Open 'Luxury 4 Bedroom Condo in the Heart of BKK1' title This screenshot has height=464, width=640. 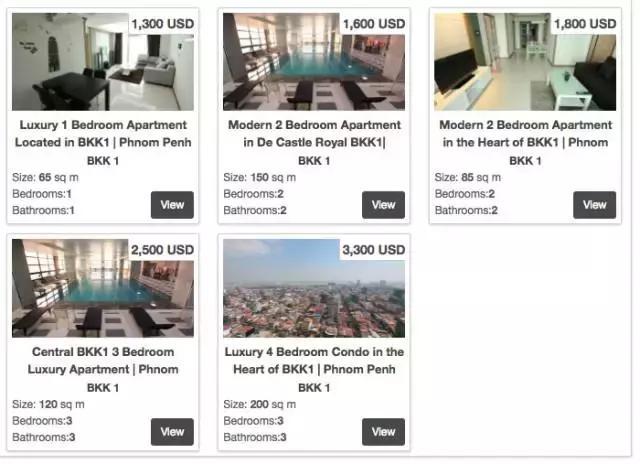tap(314, 360)
